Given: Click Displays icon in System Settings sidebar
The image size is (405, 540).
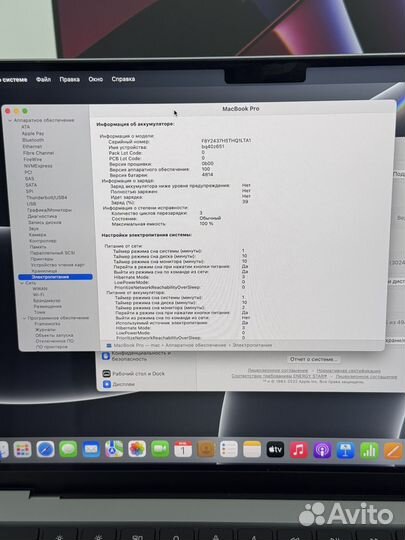Looking at the screenshot, I should tap(107, 384).
